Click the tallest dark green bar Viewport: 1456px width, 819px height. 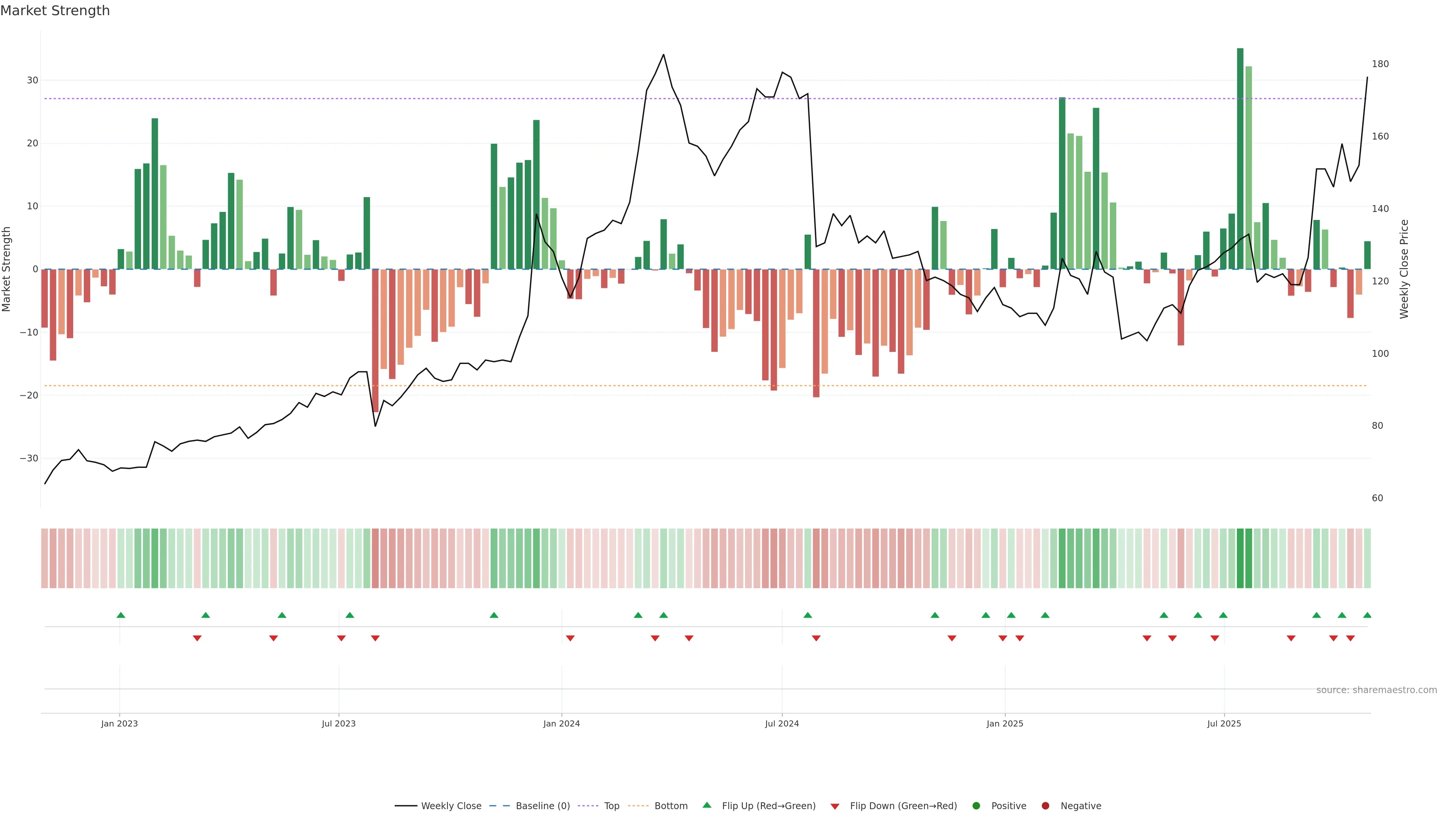[x=1240, y=158]
